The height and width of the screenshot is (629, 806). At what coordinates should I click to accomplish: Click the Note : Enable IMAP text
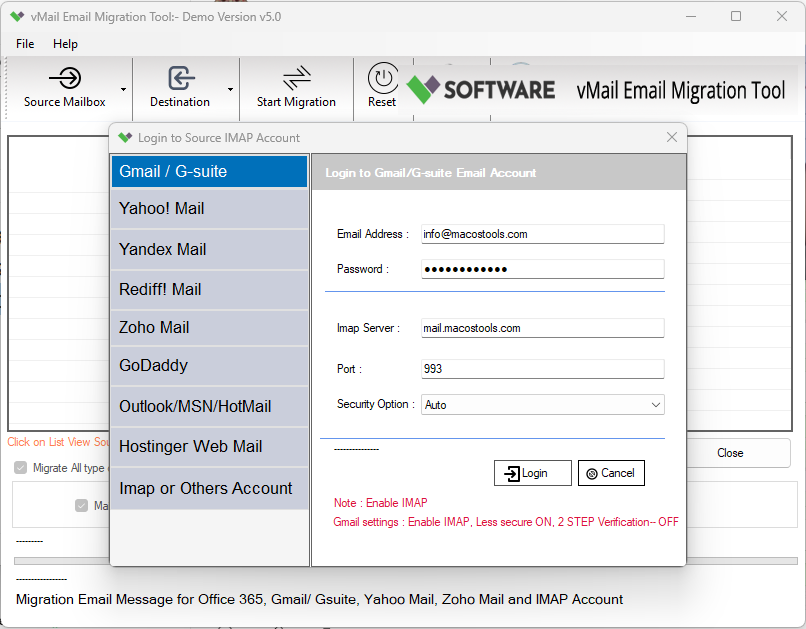[x=381, y=503]
